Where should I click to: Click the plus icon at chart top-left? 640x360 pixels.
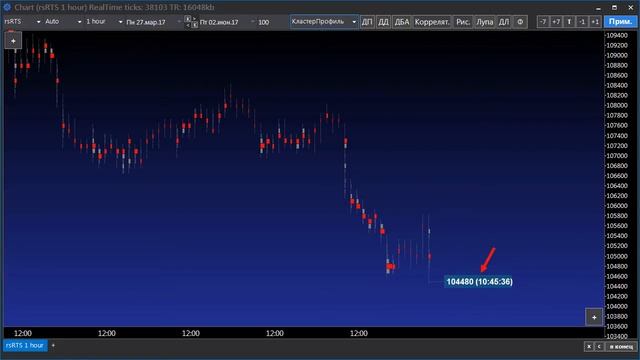[13, 41]
